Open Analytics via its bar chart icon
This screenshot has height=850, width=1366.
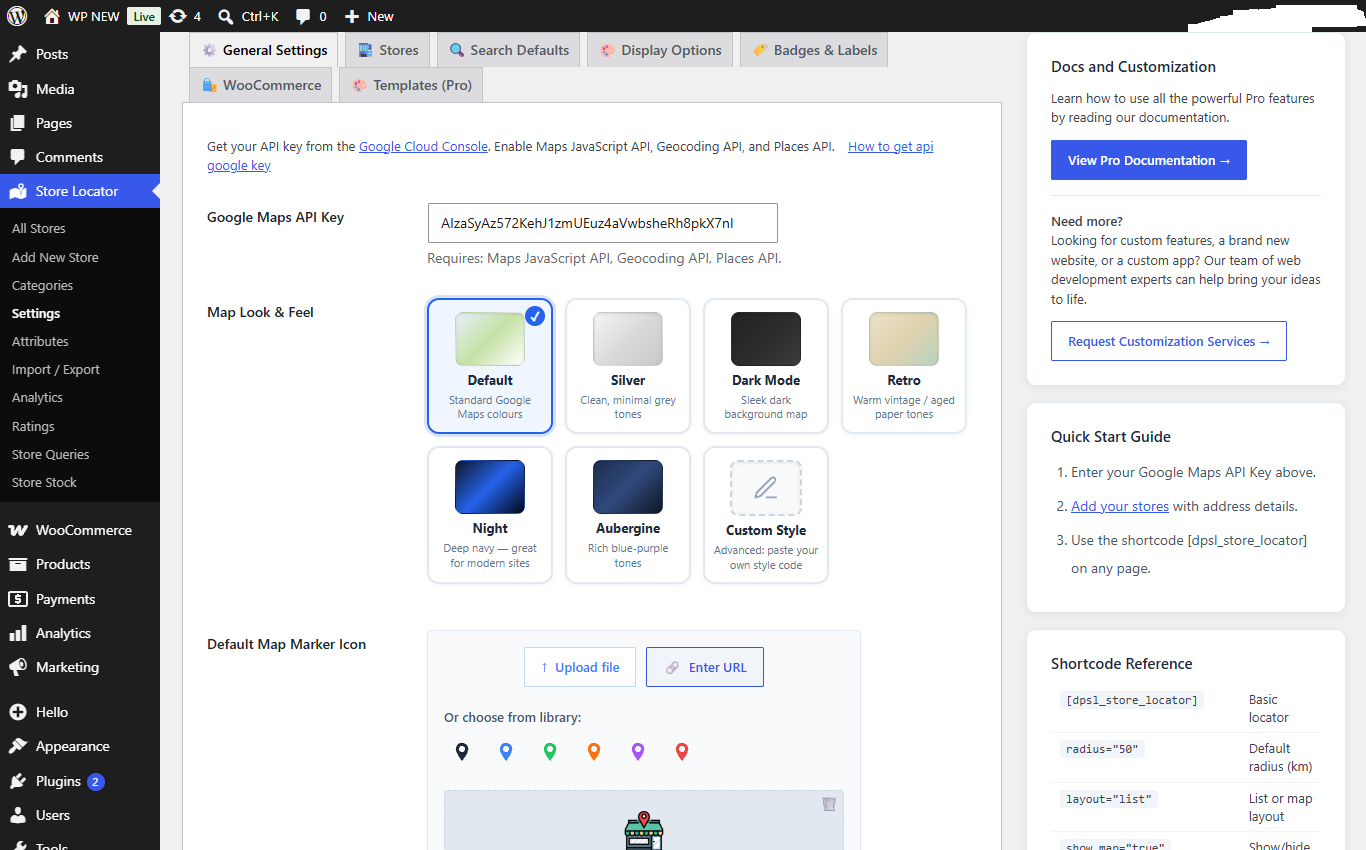click(18, 633)
